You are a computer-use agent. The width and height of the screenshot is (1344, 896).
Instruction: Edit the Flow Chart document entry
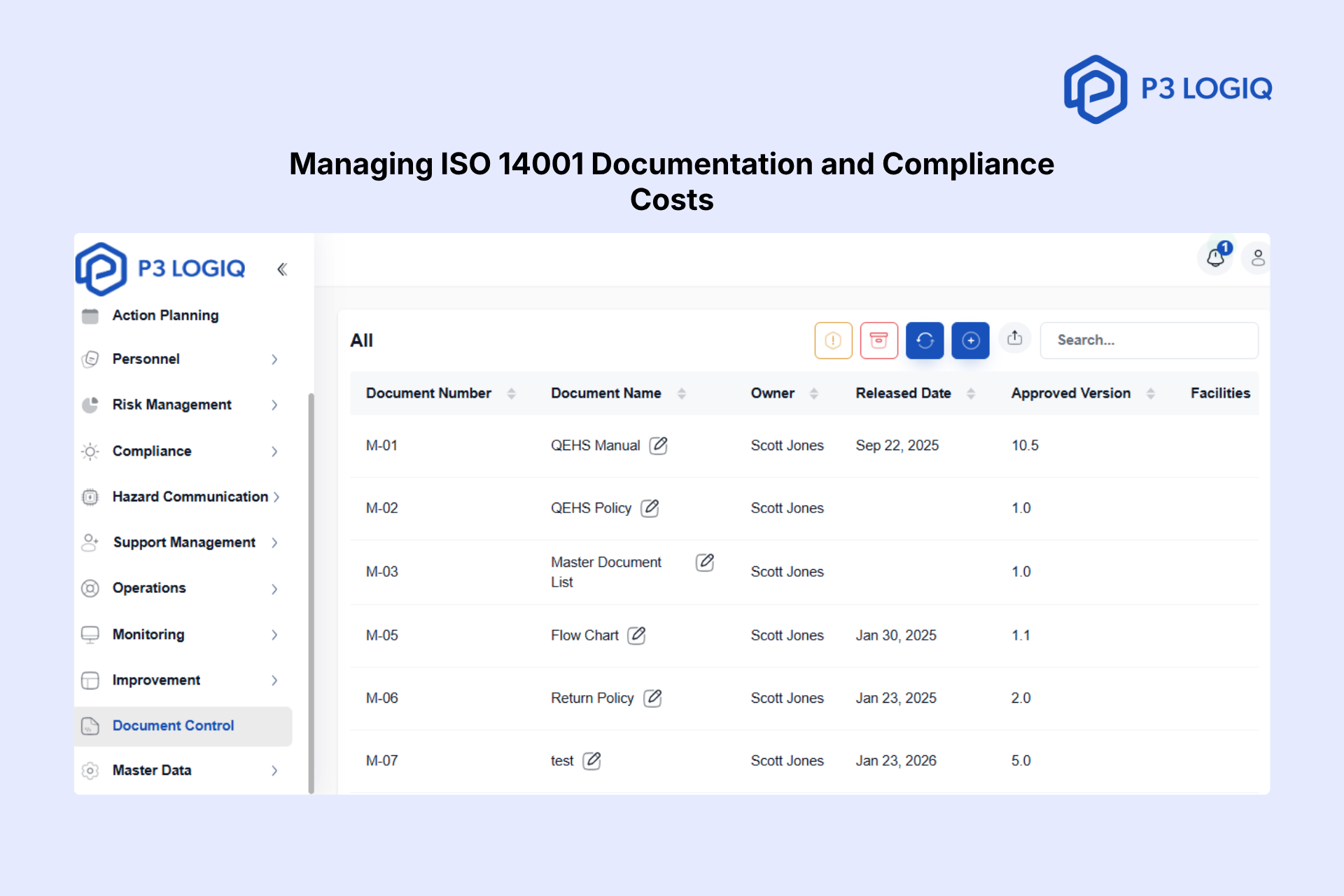coord(637,635)
